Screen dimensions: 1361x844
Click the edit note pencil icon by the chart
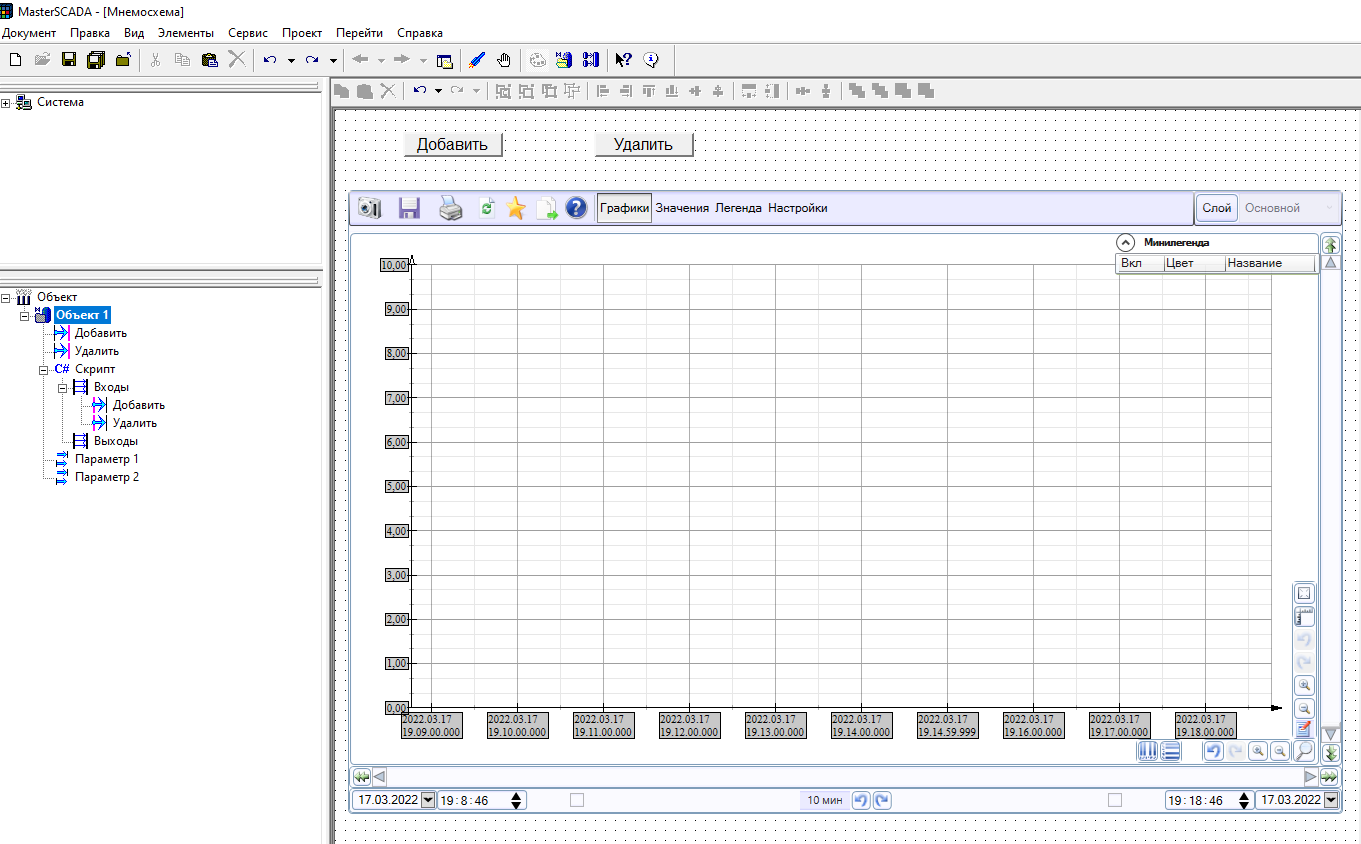coord(1304,729)
